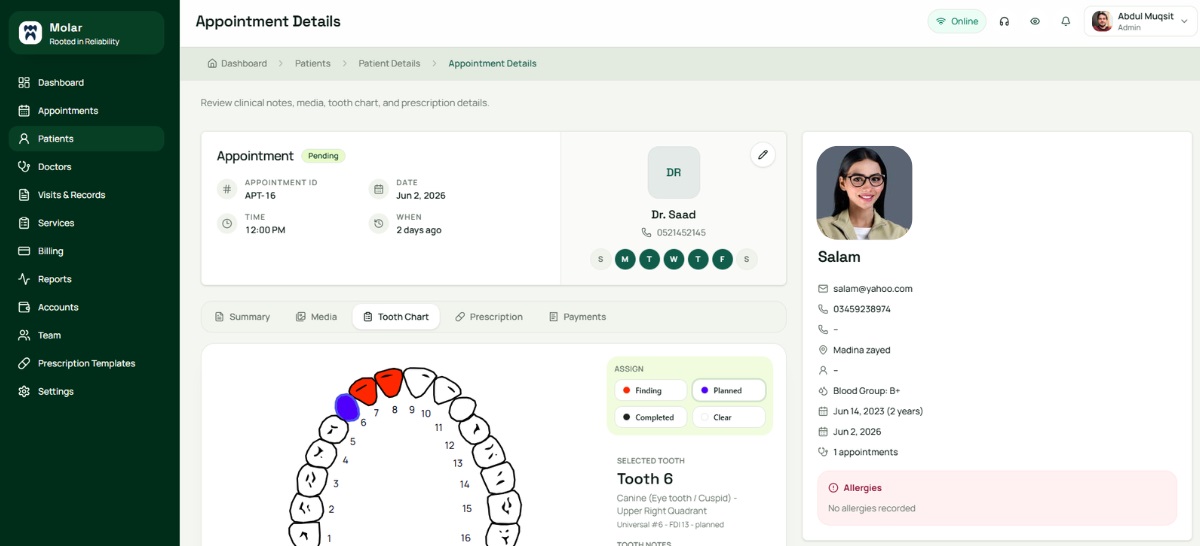1200x546 pixels.
Task: Click the Pending status badge
Action: [x=323, y=156]
